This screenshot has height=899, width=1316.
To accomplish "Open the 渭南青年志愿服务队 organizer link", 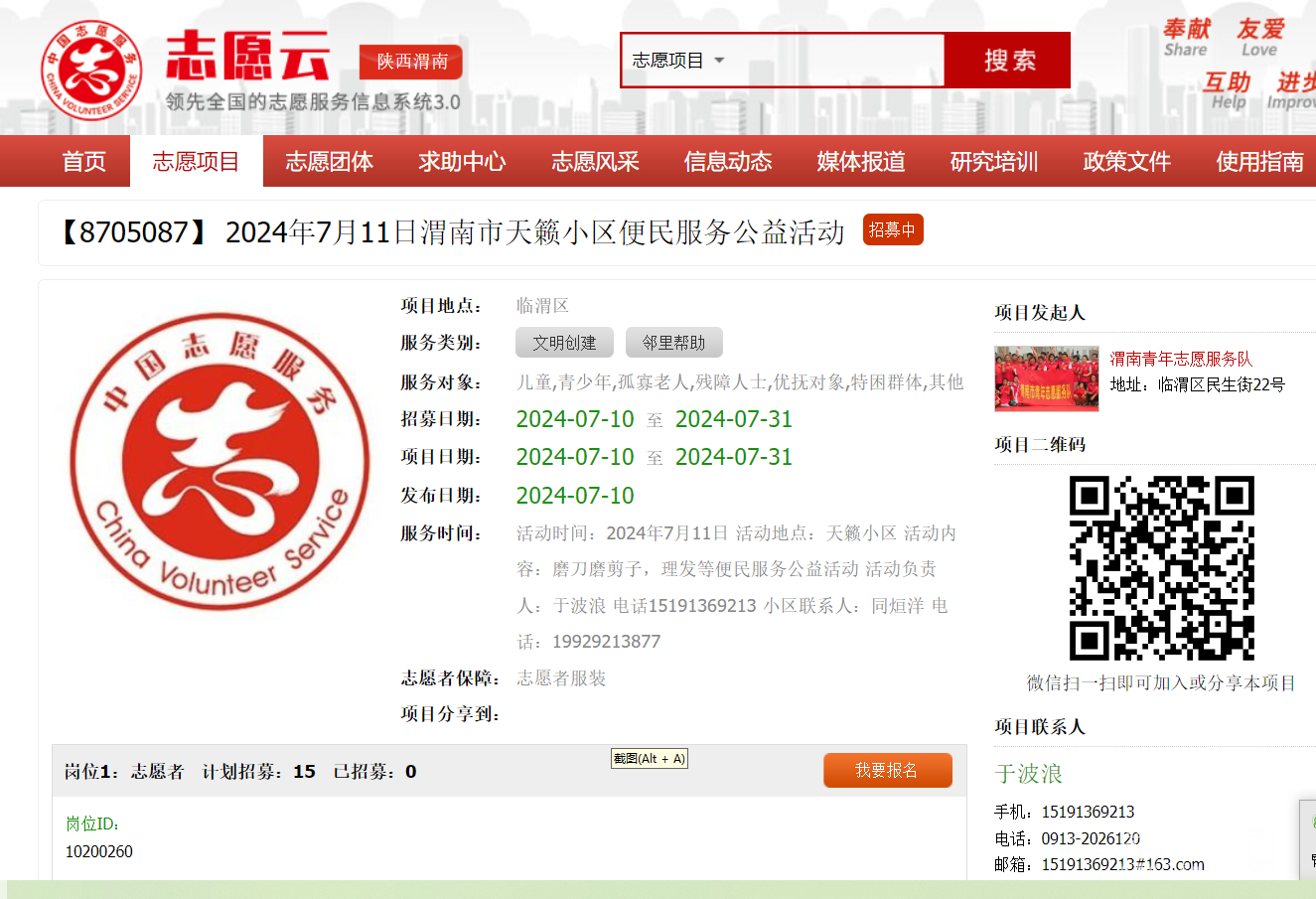I will [x=1181, y=359].
